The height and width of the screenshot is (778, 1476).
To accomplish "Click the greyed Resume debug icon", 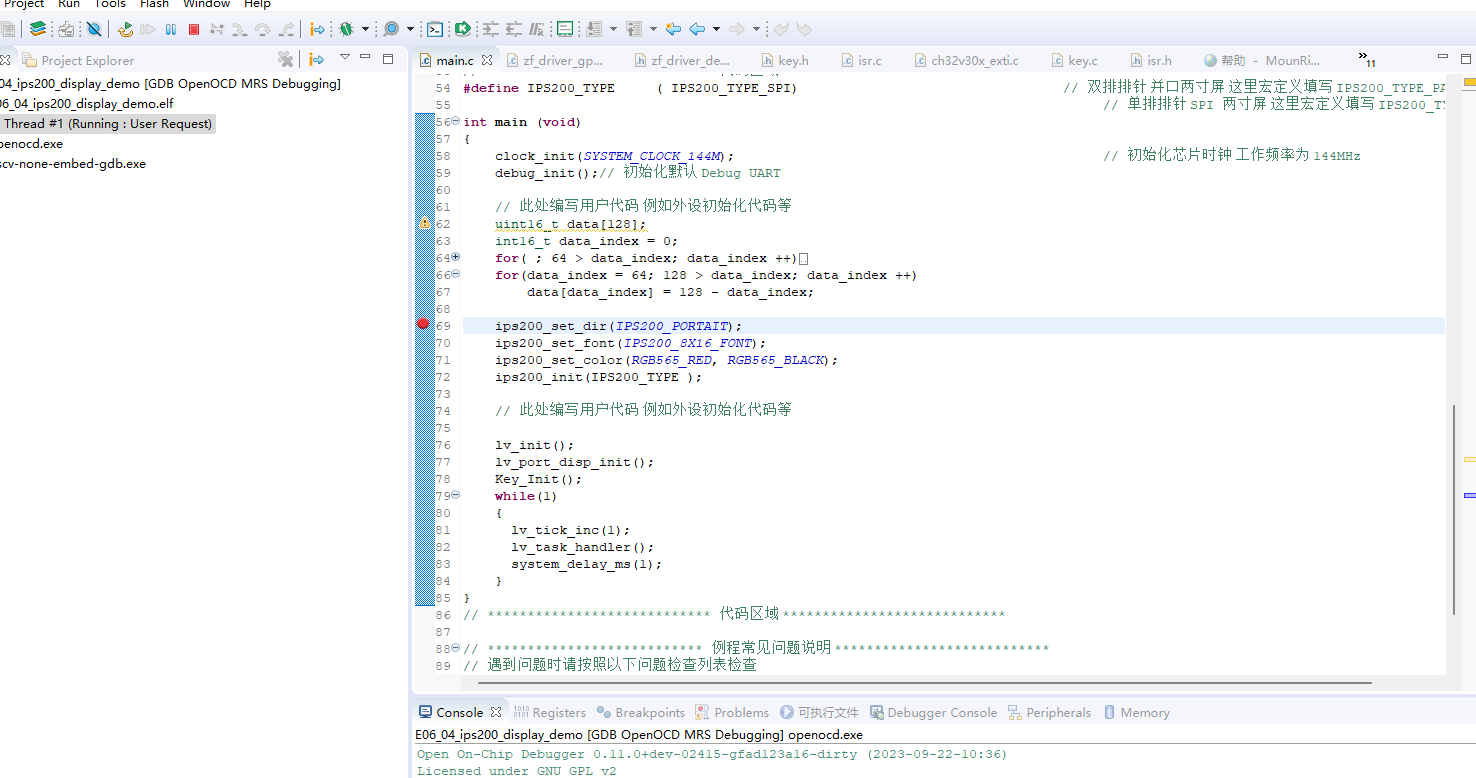I will pos(148,29).
